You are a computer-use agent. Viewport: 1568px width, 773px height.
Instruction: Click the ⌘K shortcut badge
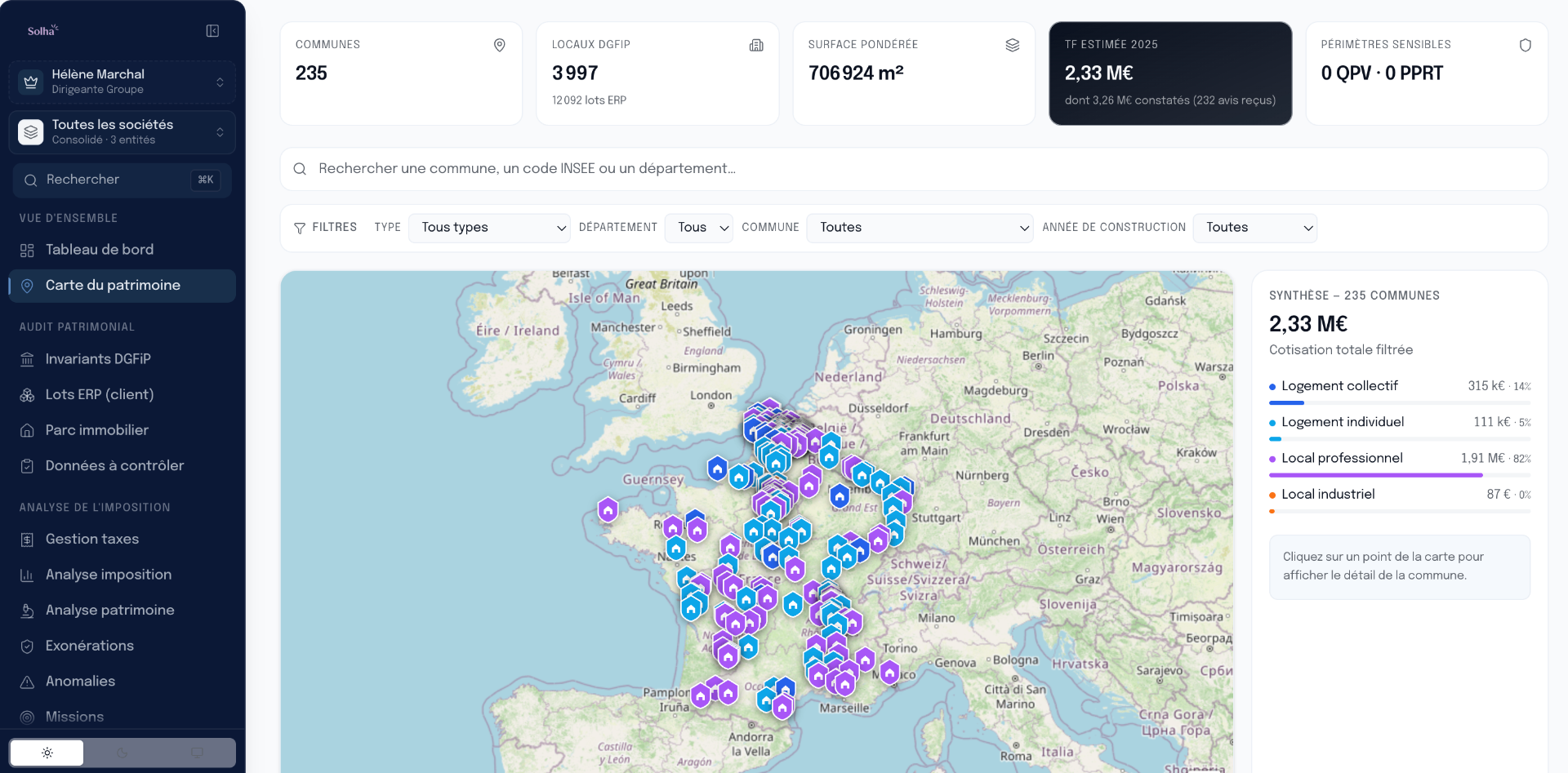(x=206, y=180)
